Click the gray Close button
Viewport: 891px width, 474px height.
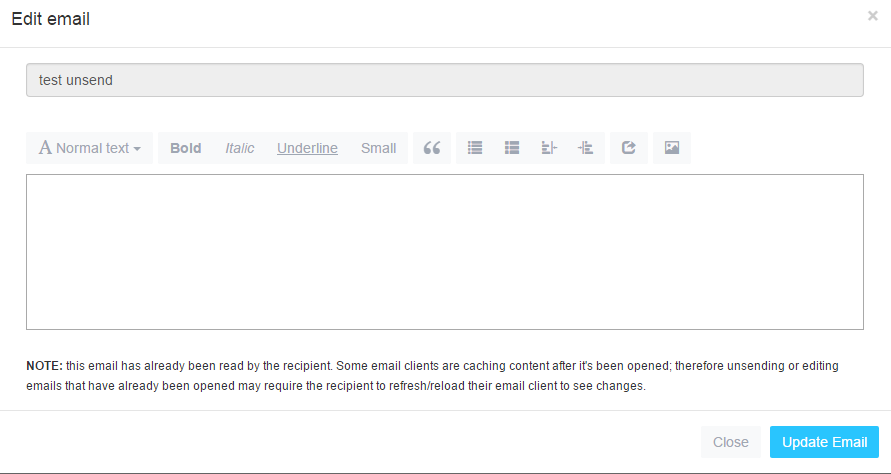pyautogui.click(x=731, y=442)
